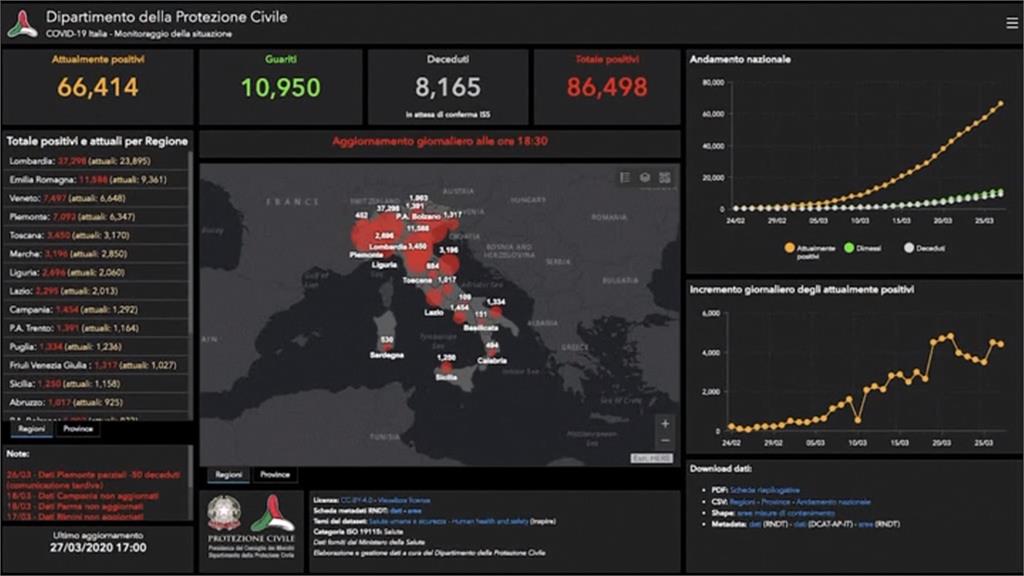Image resolution: width=1024 pixels, height=576 pixels.
Task: Switch region list to Regioni tab
Action: pyautogui.click(x=31, y=429)
